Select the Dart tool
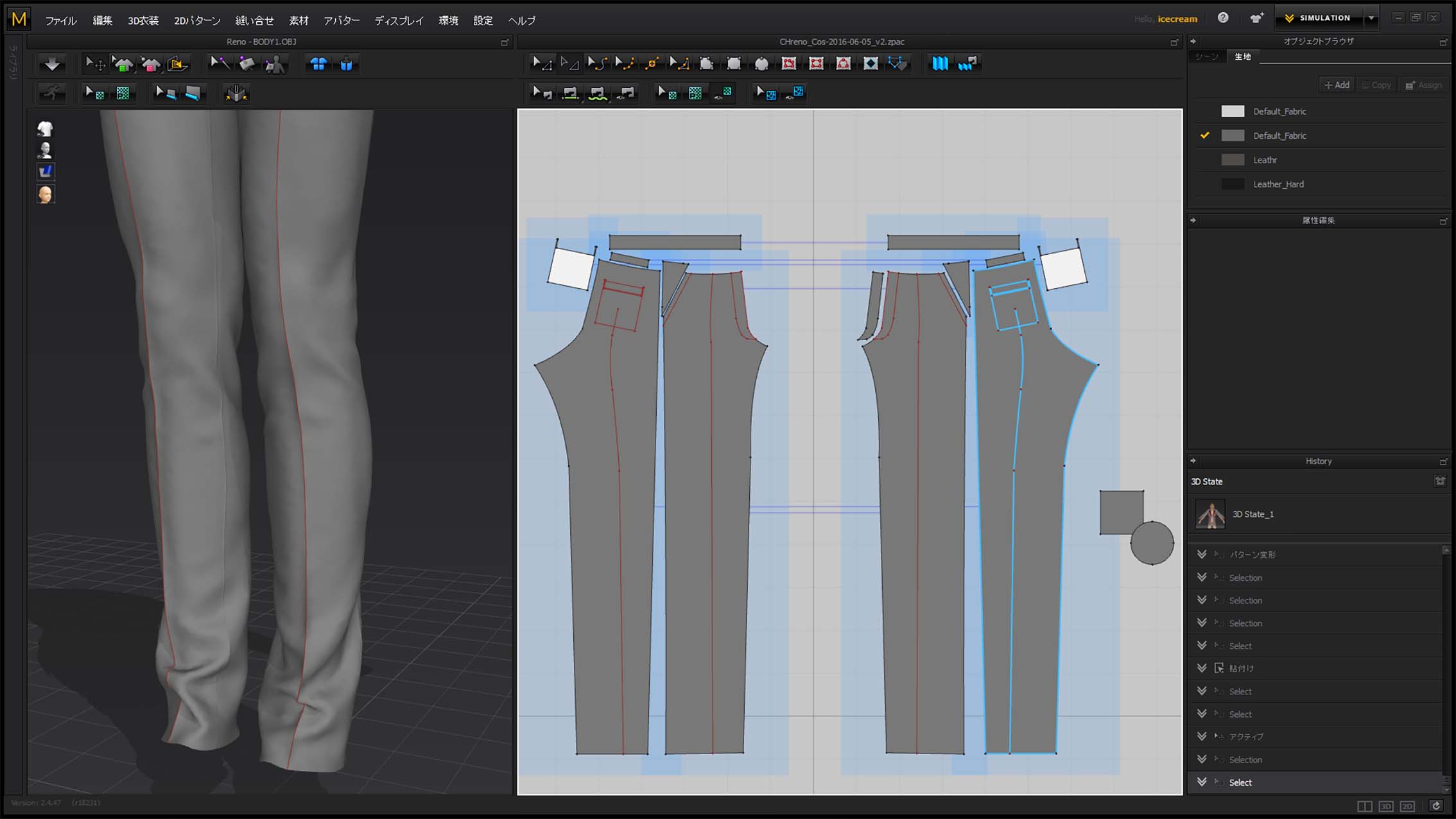Screen dimensions: 1456x819 871,63
